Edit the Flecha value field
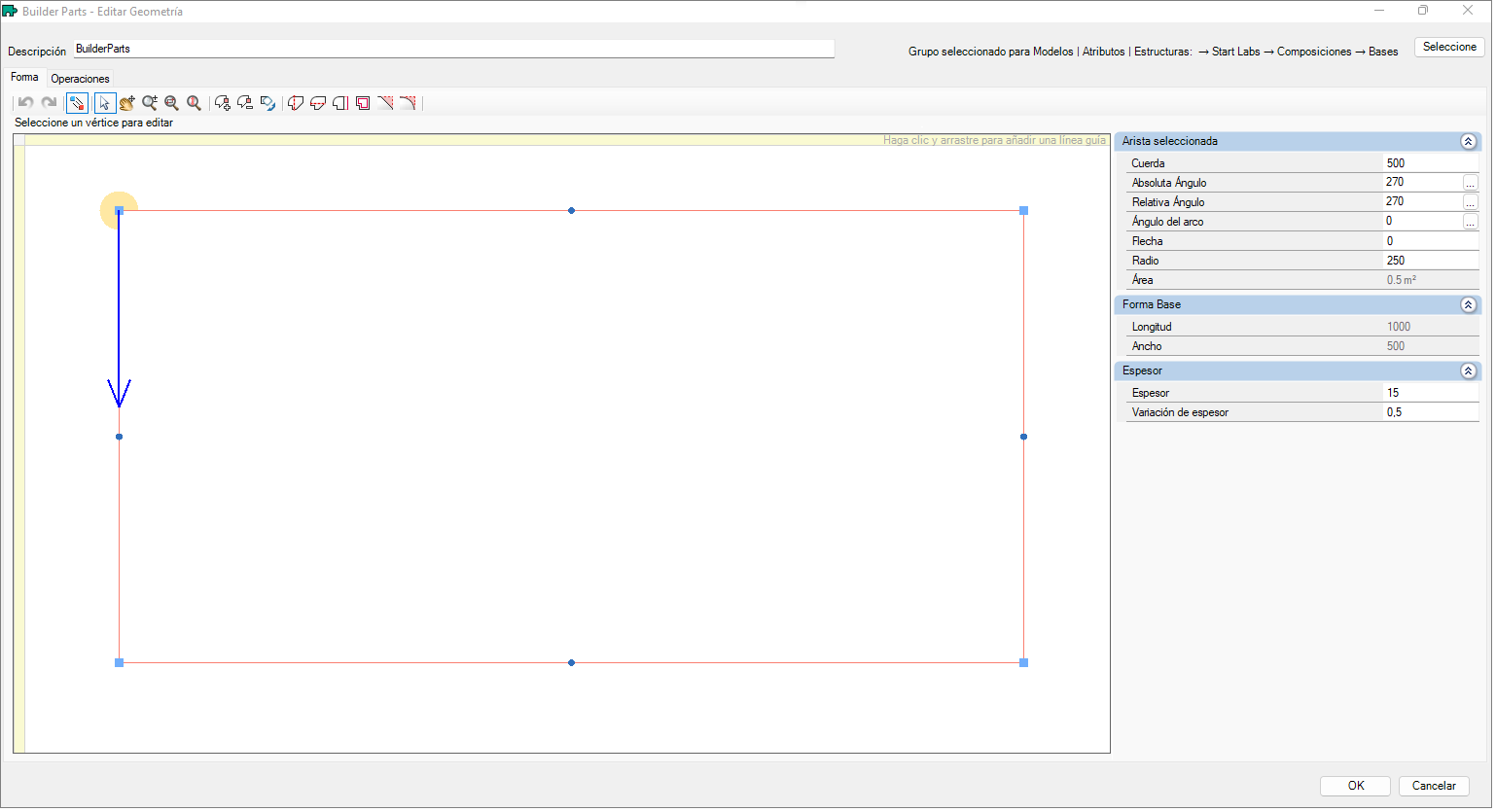Viewport: 1496px width, 812px height. (1431, 241)
